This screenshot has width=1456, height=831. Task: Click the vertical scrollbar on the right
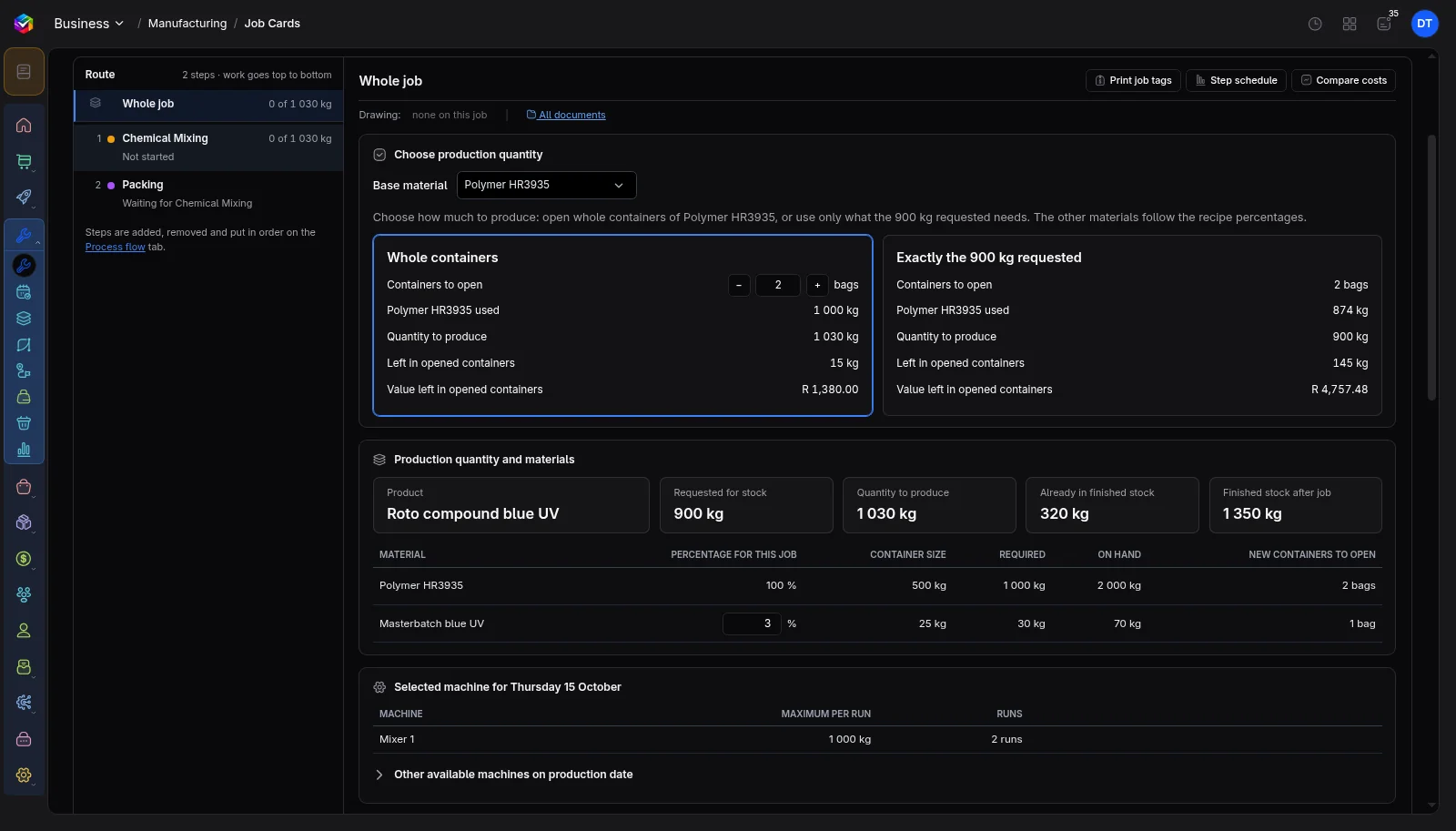click(x=1431, y=268)
